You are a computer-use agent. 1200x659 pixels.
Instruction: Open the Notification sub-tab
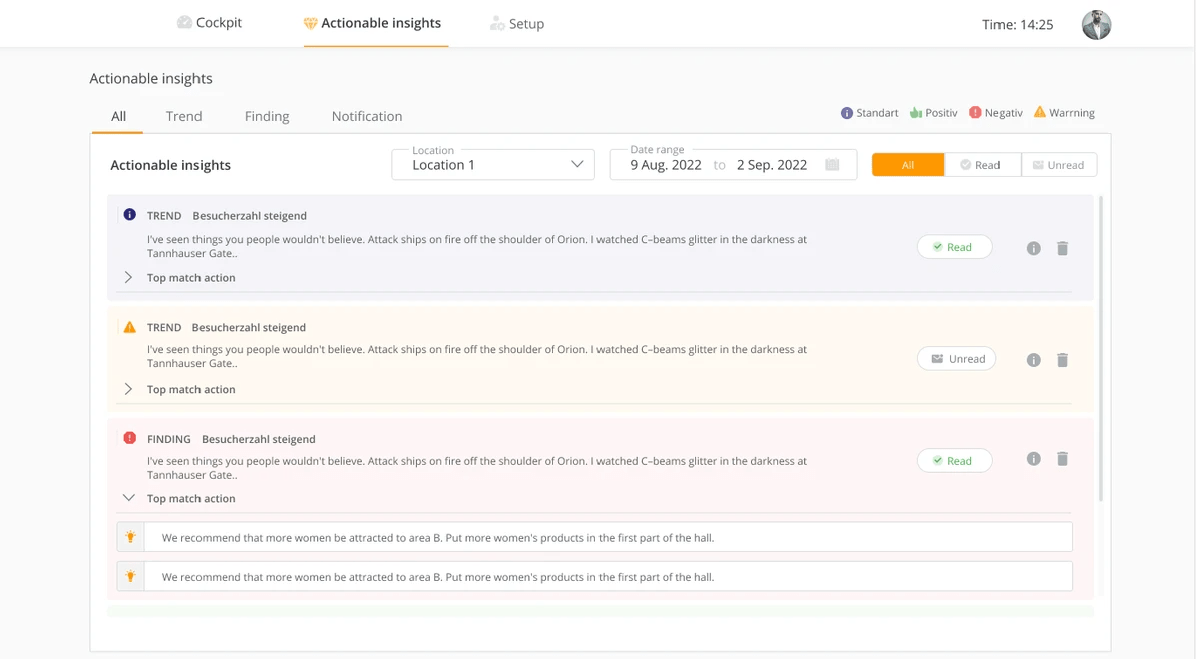pyautogui.click(x=366, y=116)
